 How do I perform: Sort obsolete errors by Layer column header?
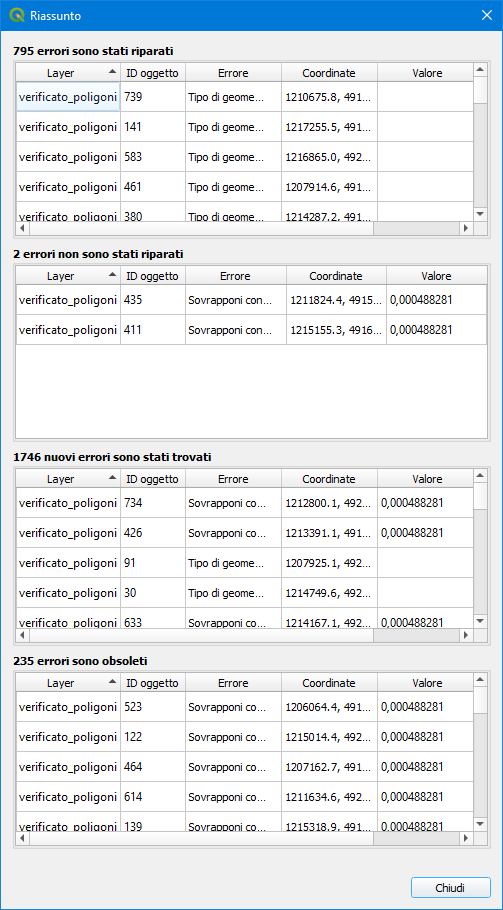point(68,683)
